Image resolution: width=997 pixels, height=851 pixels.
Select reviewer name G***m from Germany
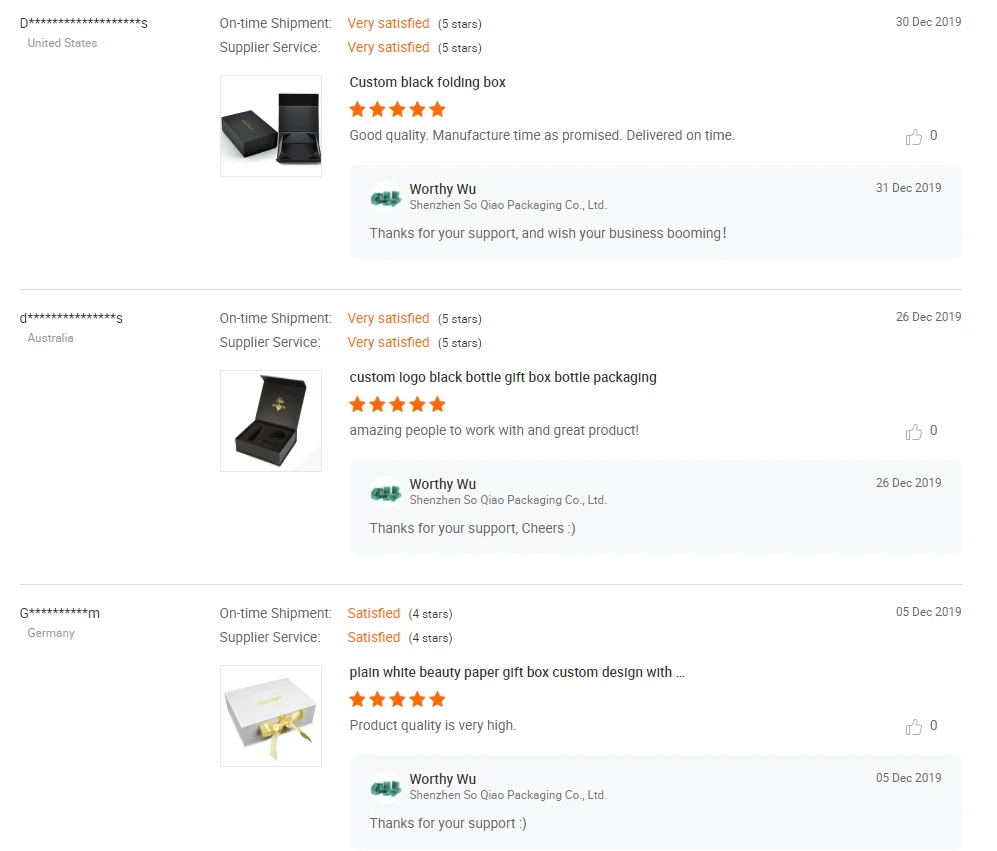60,613
